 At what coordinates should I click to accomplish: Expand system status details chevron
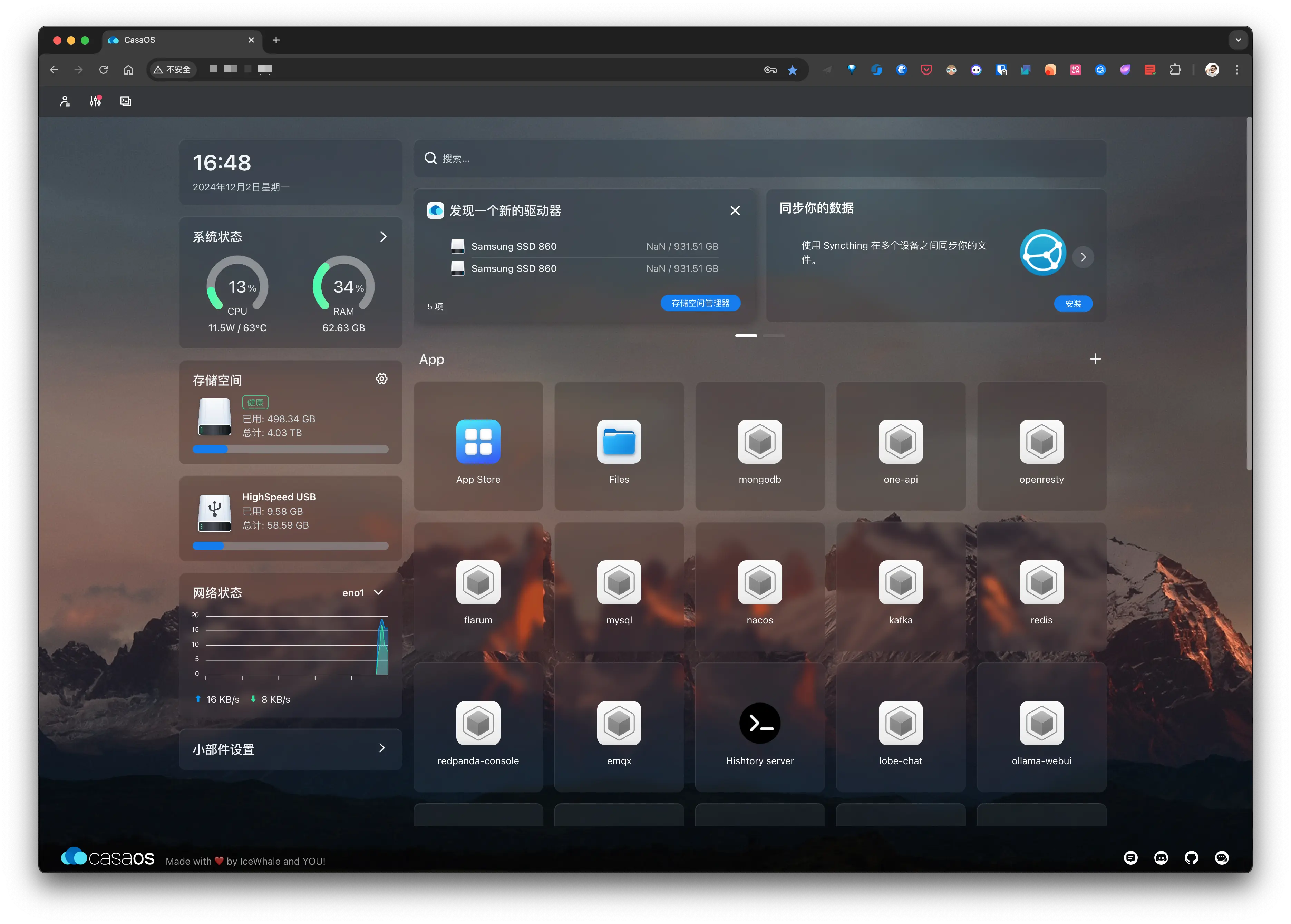click(383, 237)
